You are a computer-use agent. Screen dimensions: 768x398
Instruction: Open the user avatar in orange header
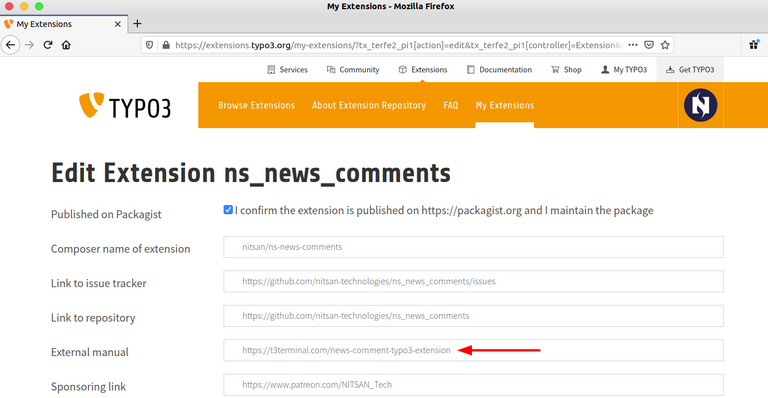coord(700,105)
